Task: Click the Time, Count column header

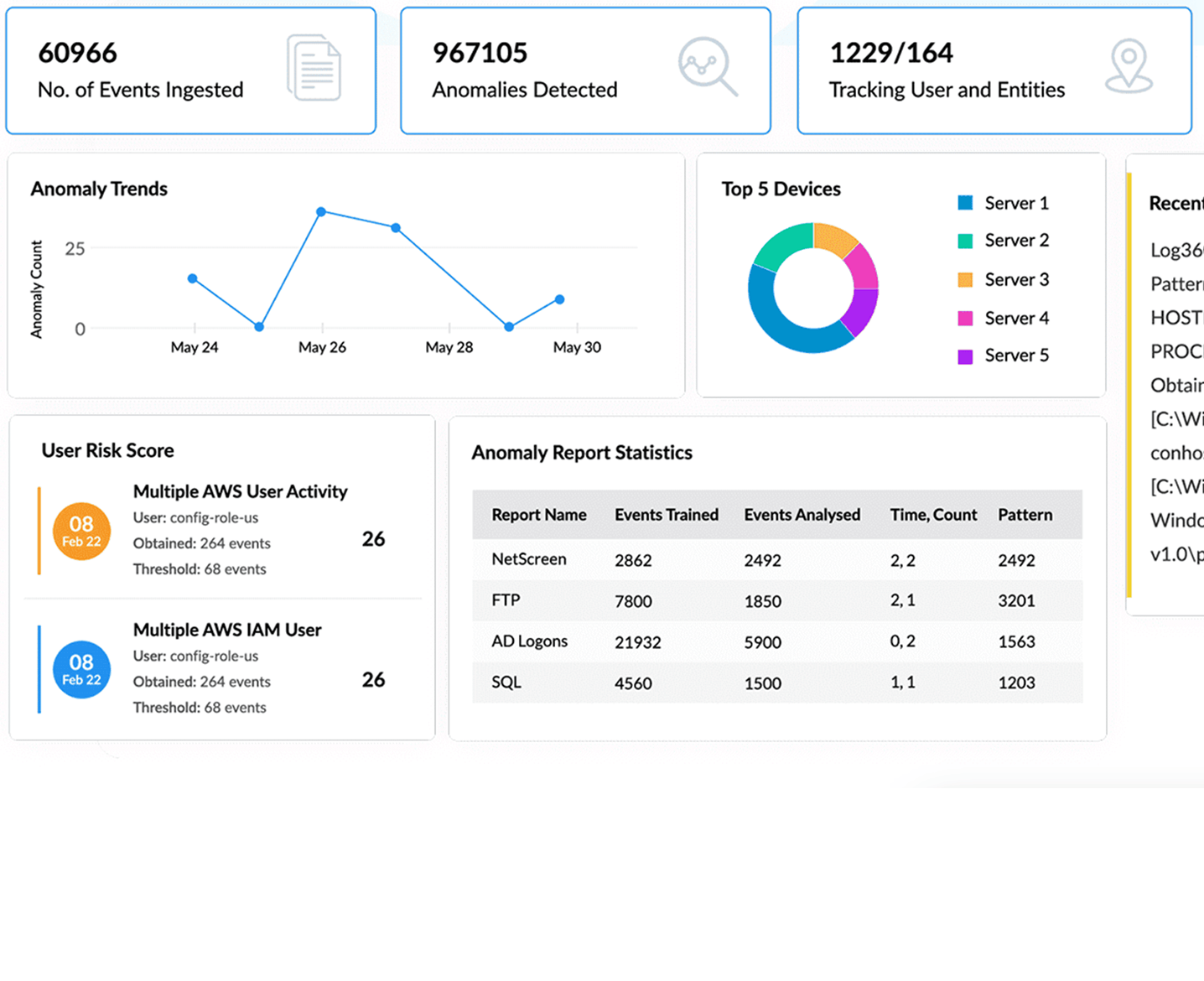Action: click(x=933, y=515)
